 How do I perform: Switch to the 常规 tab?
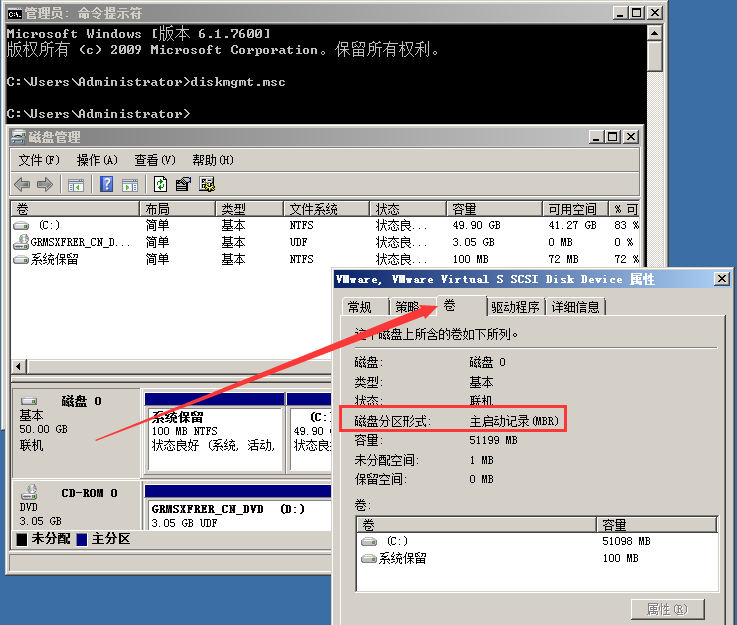tap(365, 307)
